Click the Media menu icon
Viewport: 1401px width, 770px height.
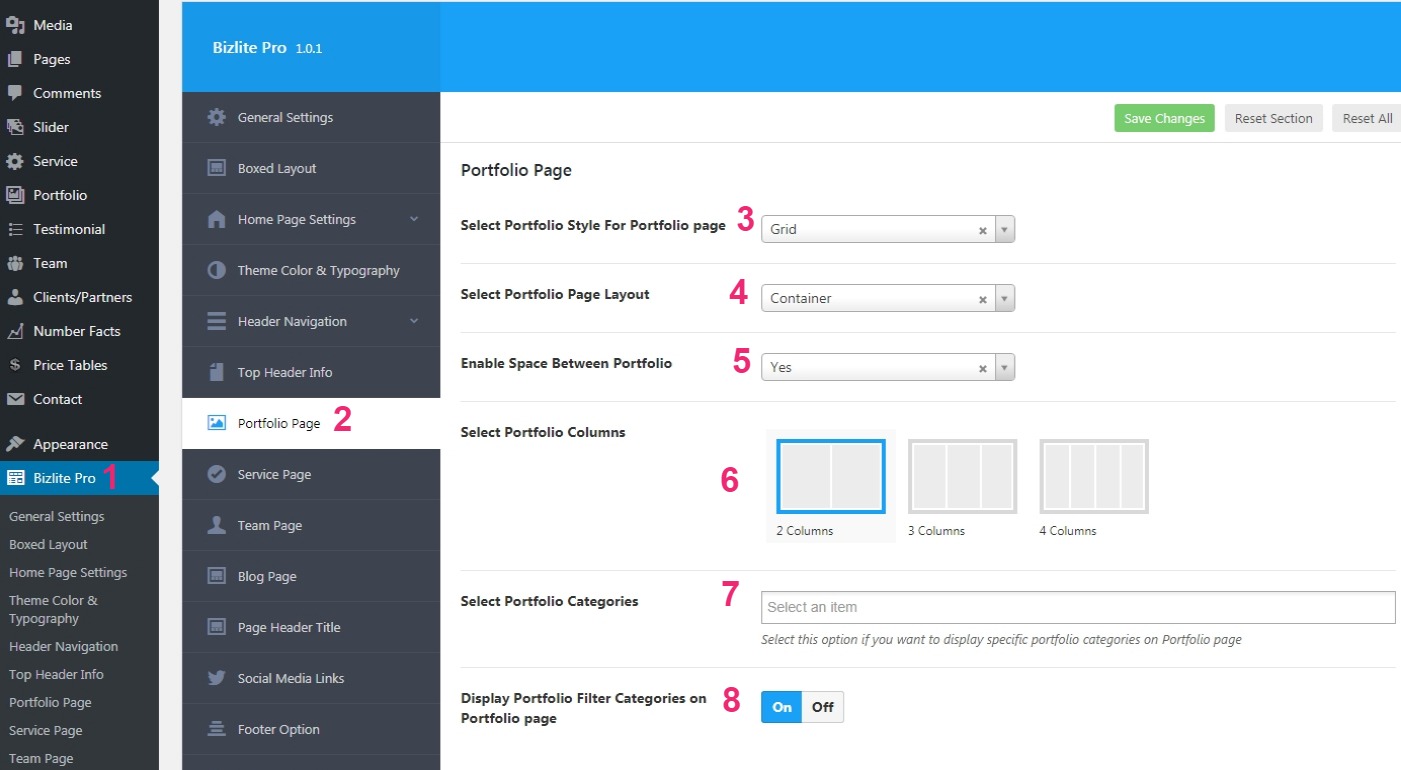coord(15,25)
